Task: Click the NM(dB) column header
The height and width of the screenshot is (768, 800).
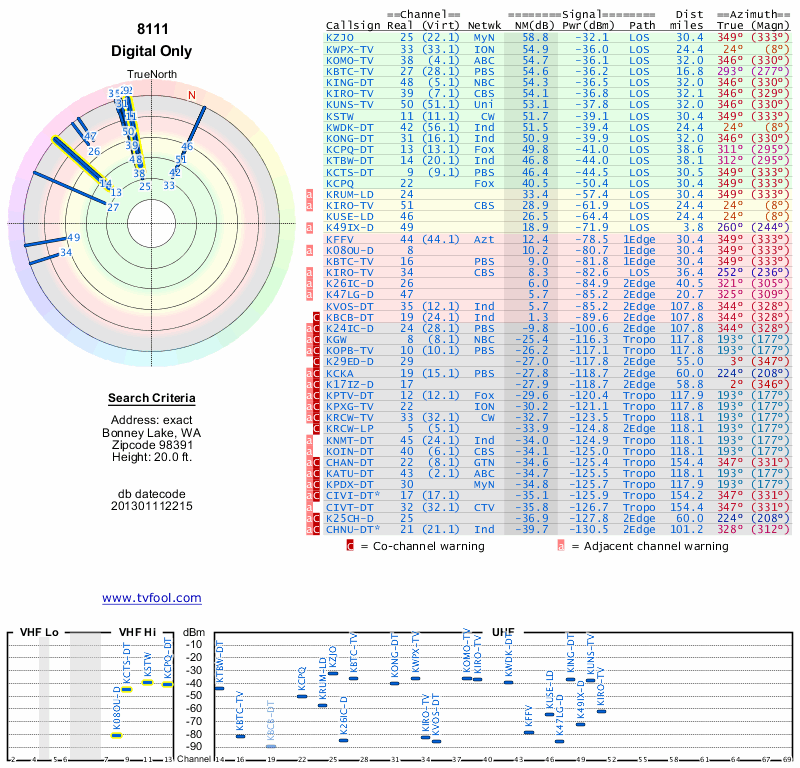Action: coord(534,26)
